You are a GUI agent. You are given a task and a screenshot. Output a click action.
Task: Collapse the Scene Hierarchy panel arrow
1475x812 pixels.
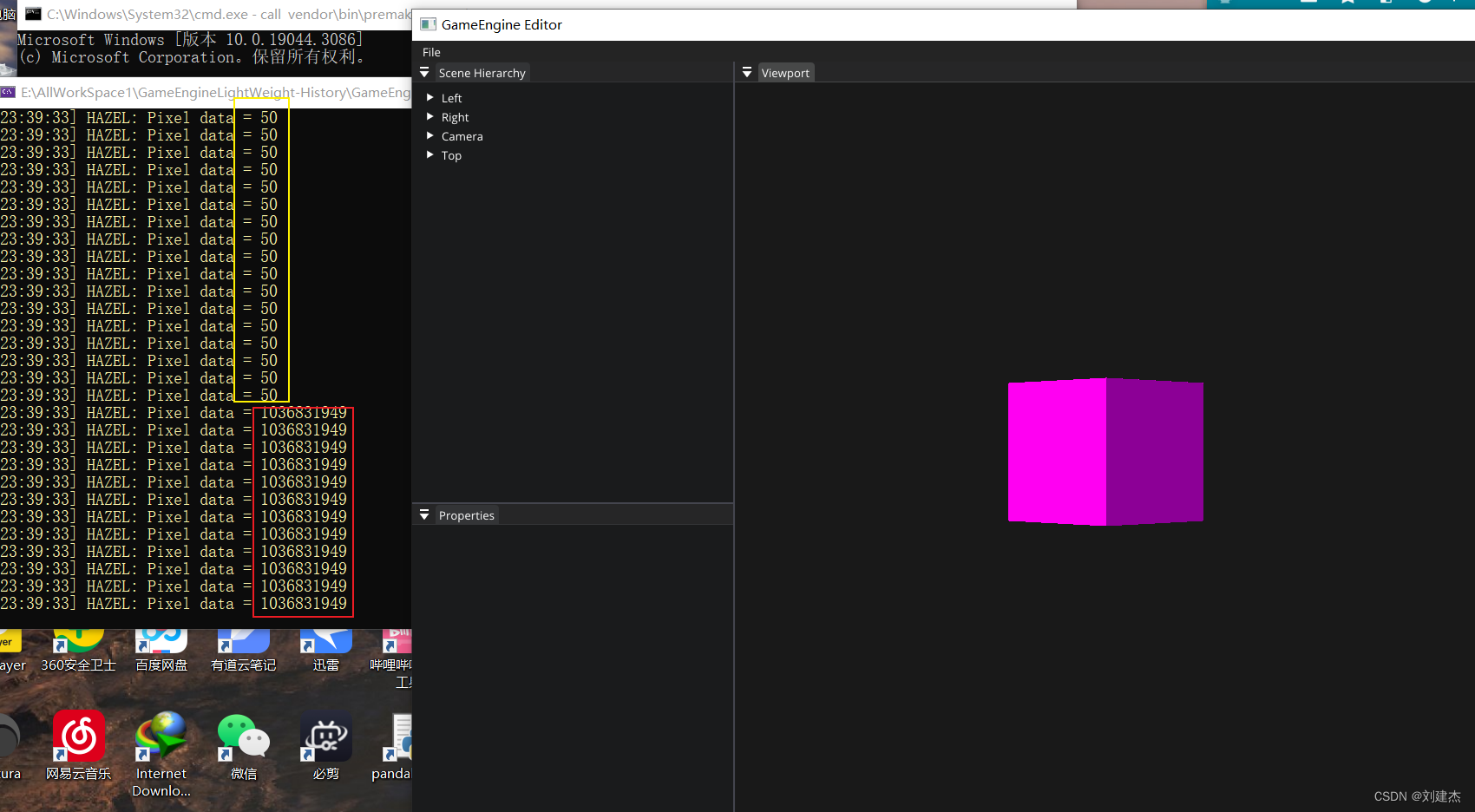424,73
